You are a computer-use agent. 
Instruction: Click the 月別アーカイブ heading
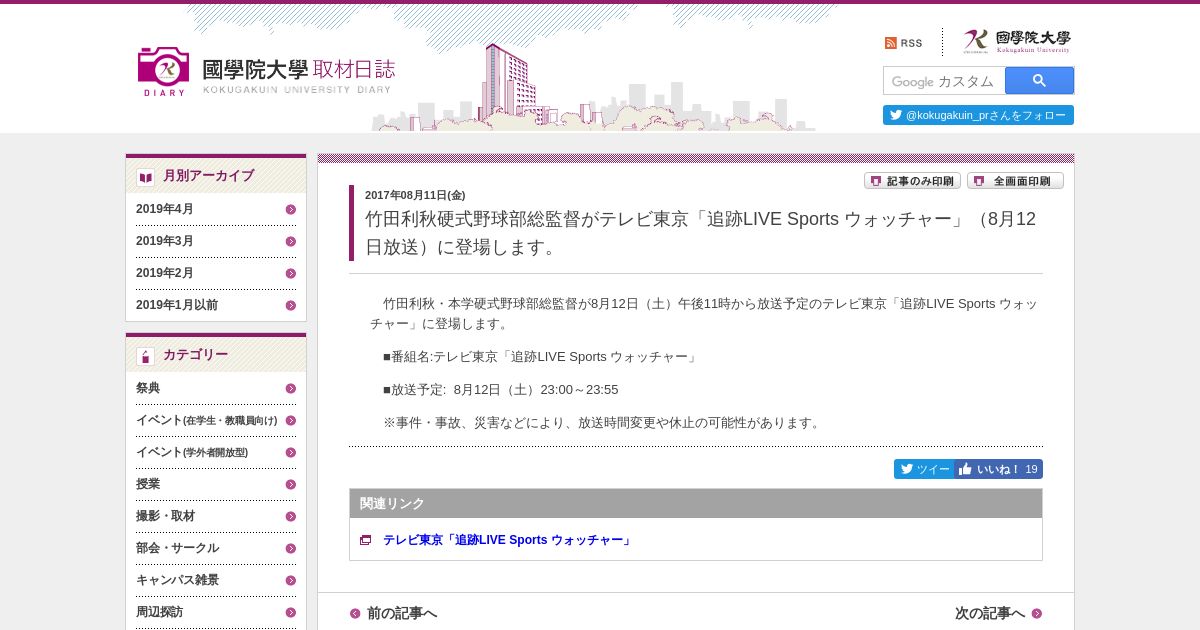[208, 176]
